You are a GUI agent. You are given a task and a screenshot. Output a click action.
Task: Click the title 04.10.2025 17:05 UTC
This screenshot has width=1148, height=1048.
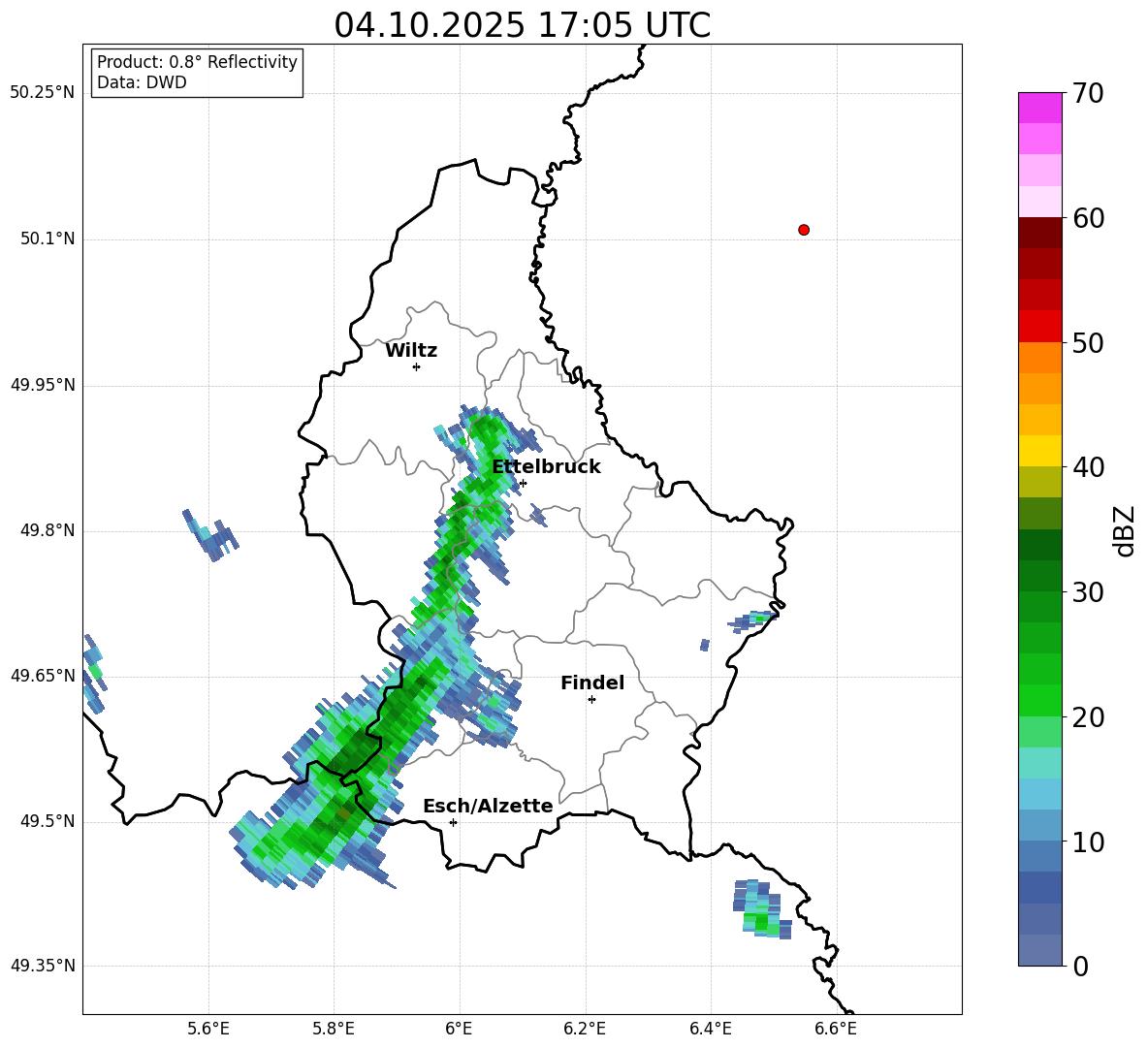(522, 25)
